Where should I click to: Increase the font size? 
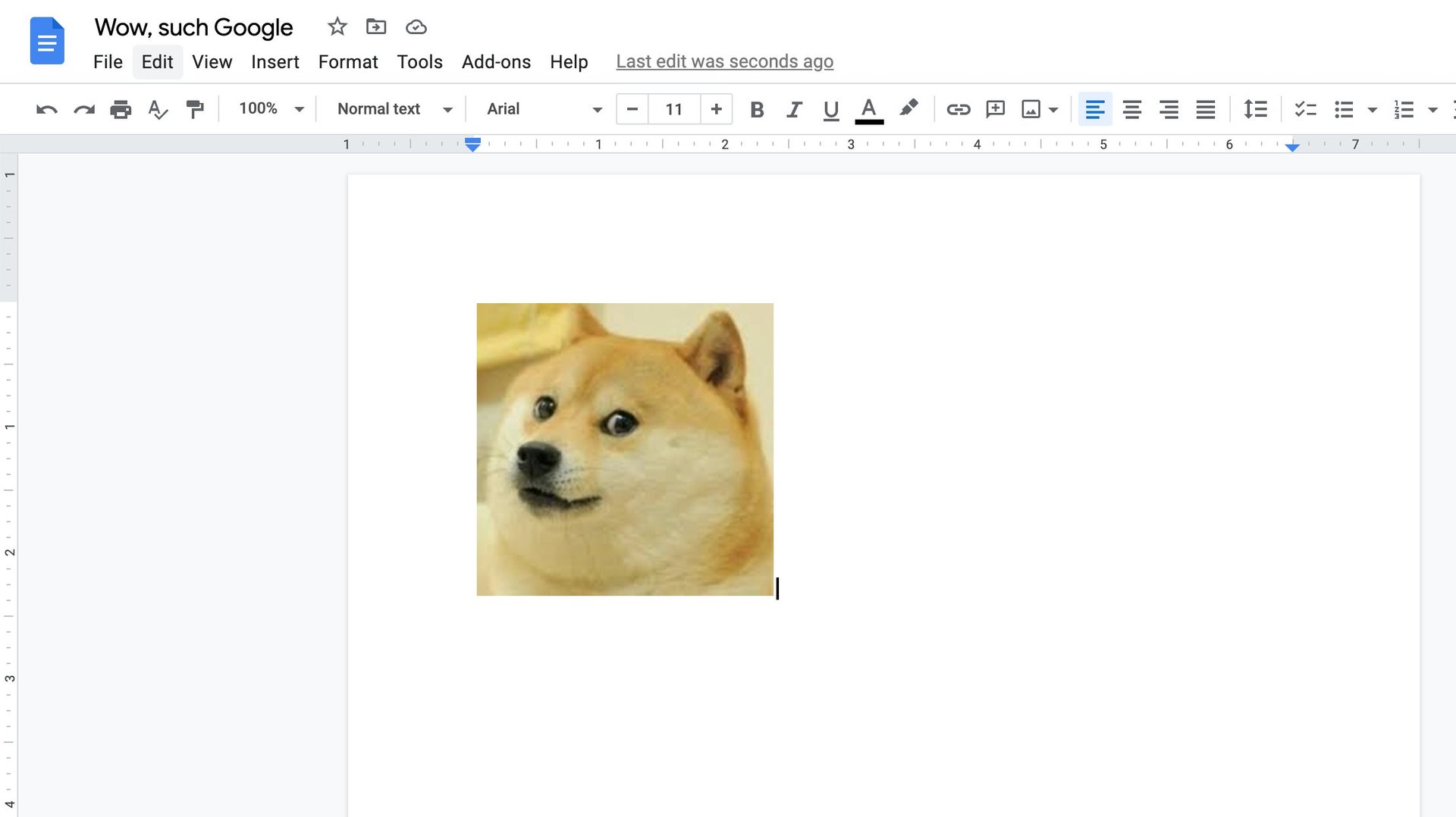coord(716,109)
